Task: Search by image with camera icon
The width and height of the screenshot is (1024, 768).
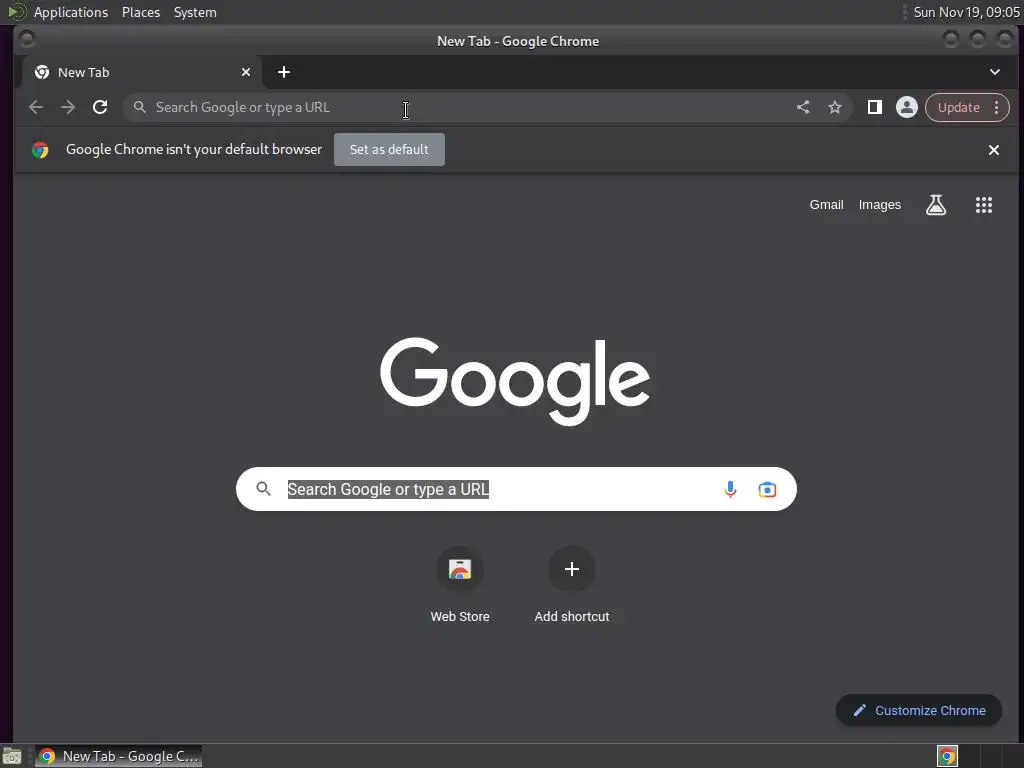Action: [x=767, y=489]
